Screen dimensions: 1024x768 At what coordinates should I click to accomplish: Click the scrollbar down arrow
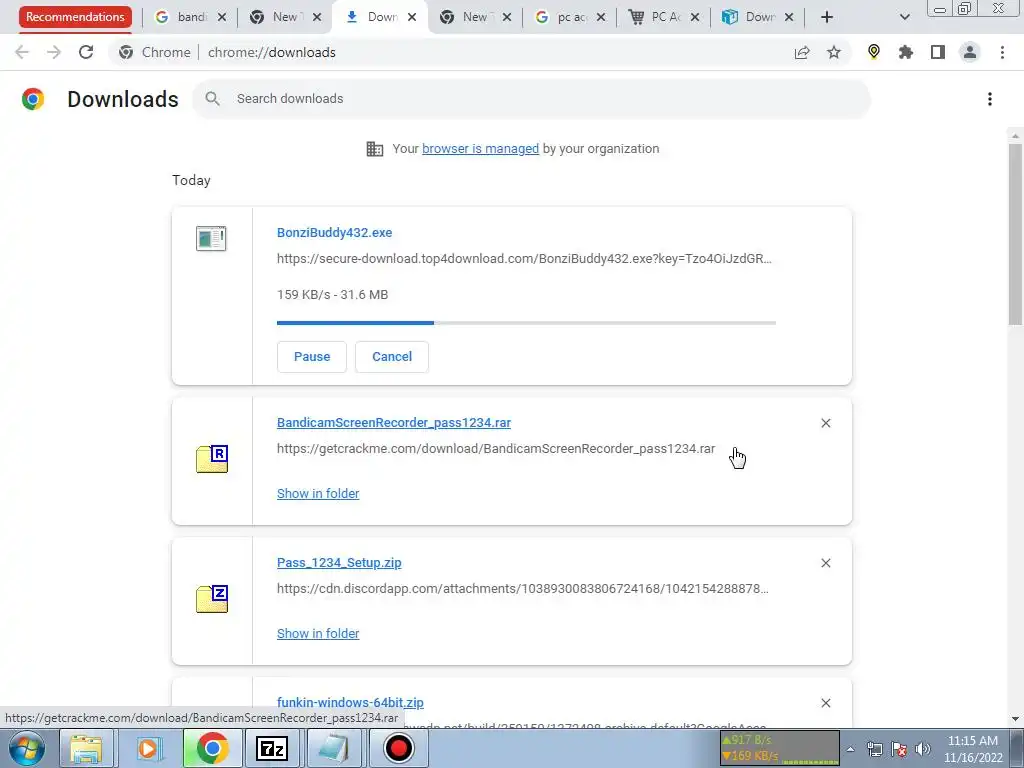pyautogui.click(x=1015, y=719)
